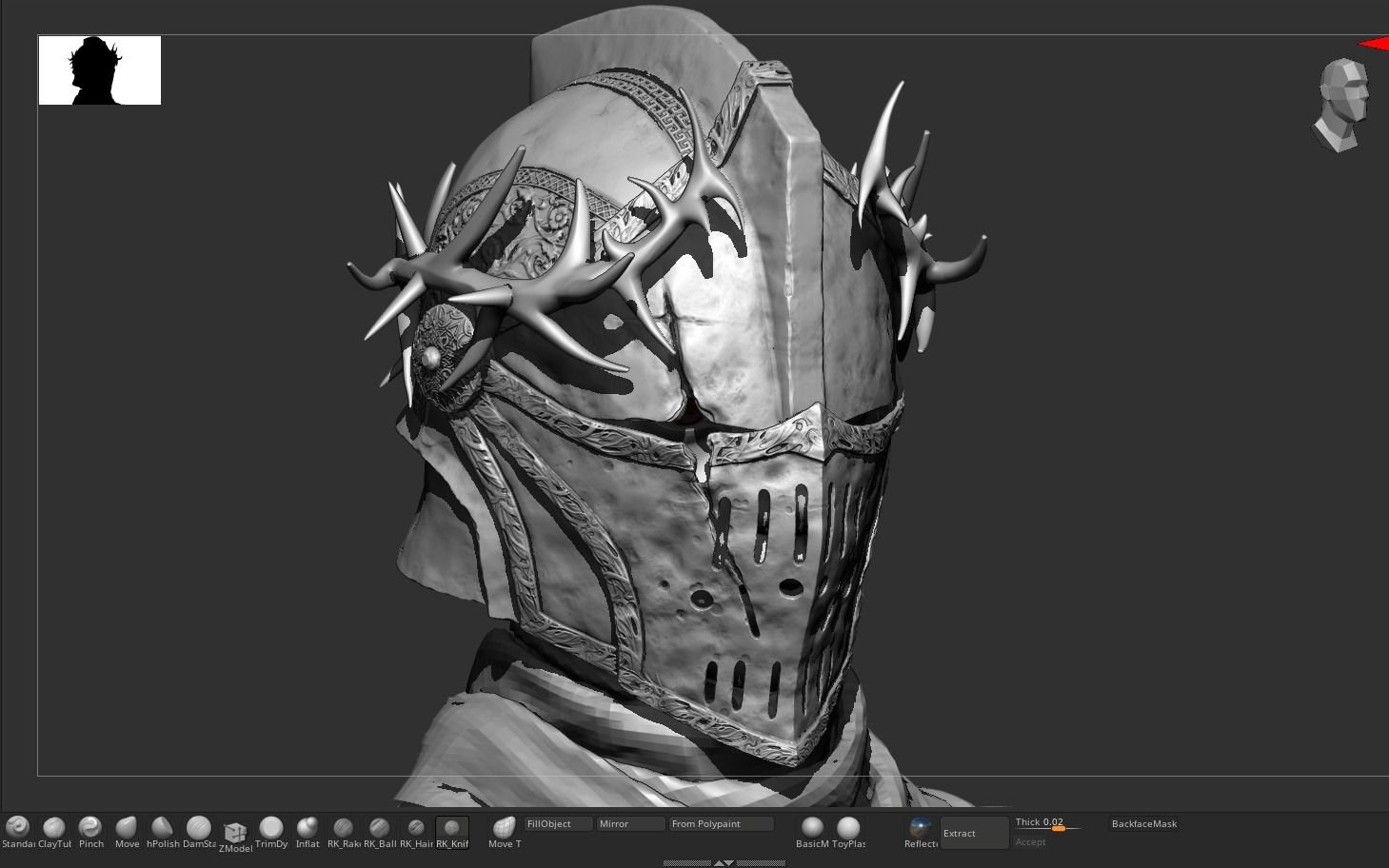Choose the TrimDynamic brush

[271, 829]
